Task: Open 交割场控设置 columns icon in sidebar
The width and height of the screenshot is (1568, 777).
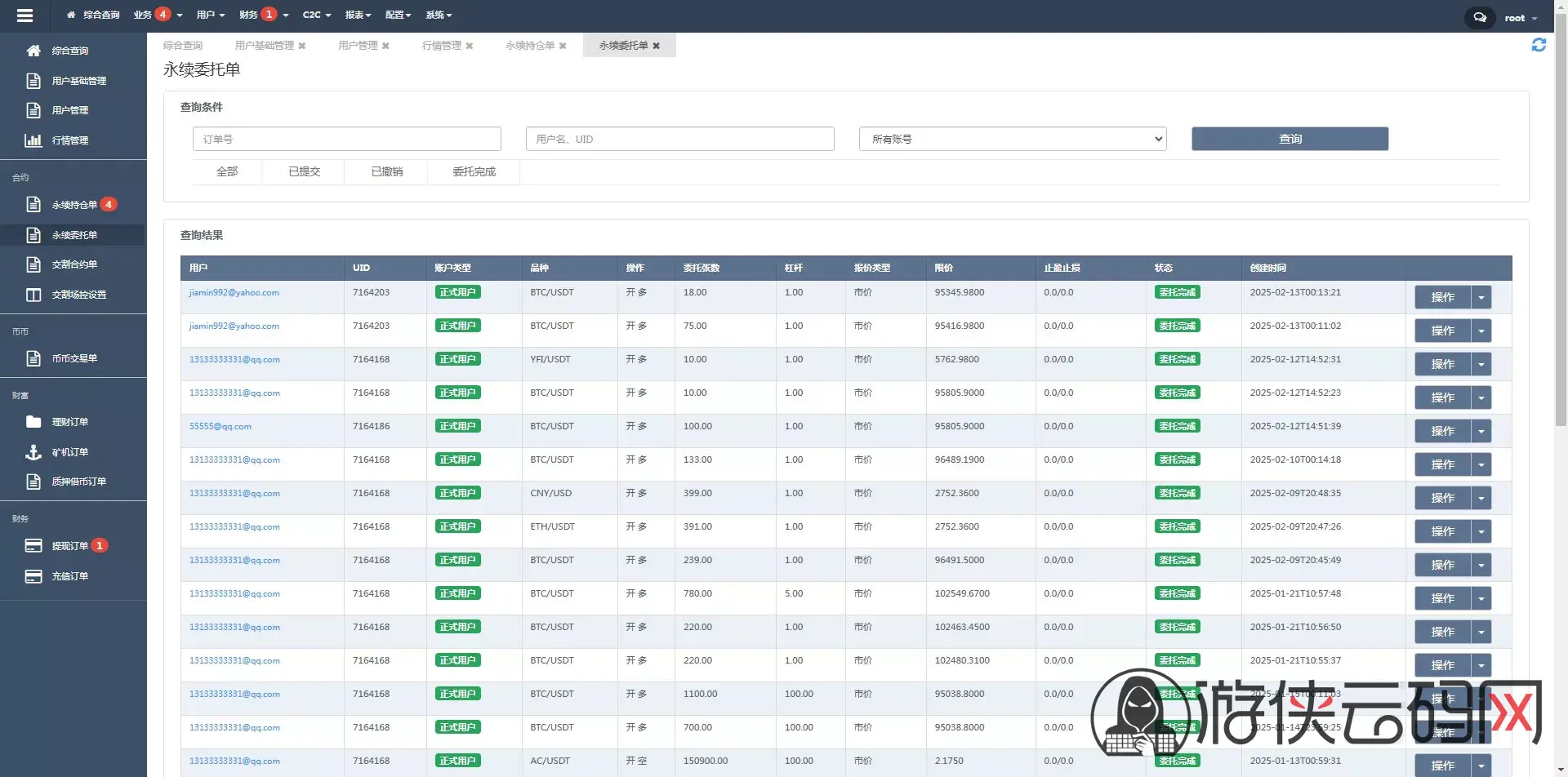Action: point(33,295)
